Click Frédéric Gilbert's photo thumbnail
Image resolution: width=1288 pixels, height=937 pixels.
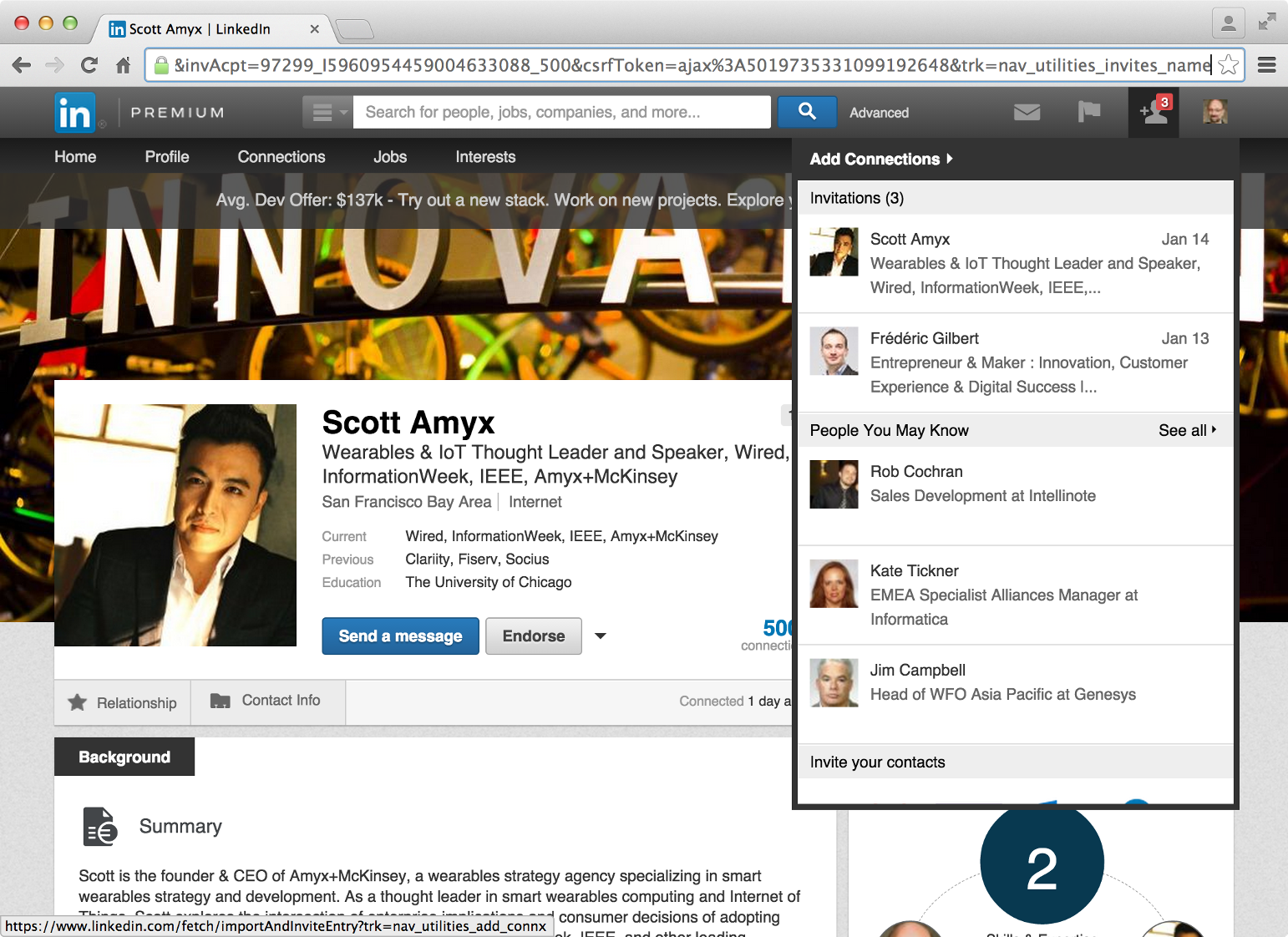(834, 351)
